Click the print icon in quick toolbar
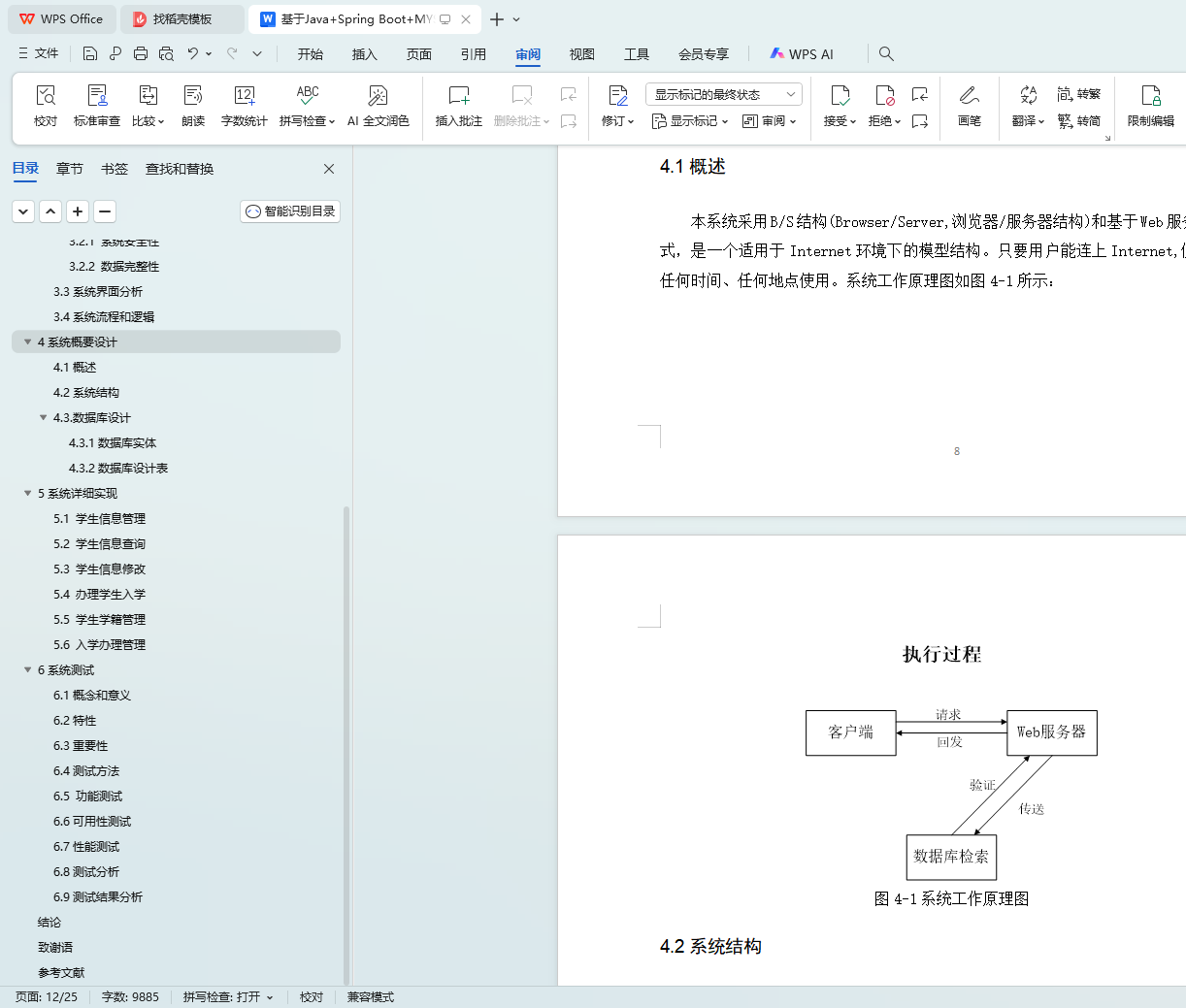The height and width of the screenshot is (1008, 1186). pyautogui.click(x=141, y=53)
